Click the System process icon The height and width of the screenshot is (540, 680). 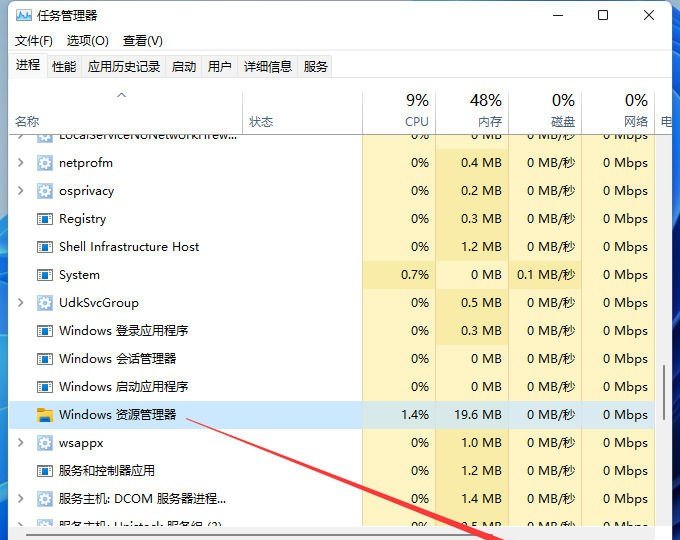coord(45,275)
